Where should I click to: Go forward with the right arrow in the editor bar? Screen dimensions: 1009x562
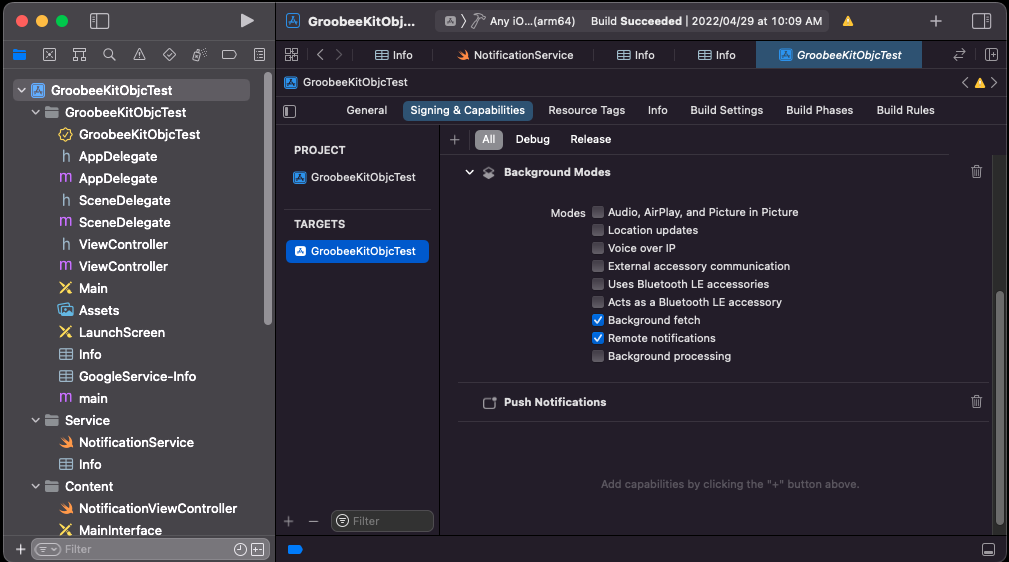pyautogui.click(x=338, y=55)
